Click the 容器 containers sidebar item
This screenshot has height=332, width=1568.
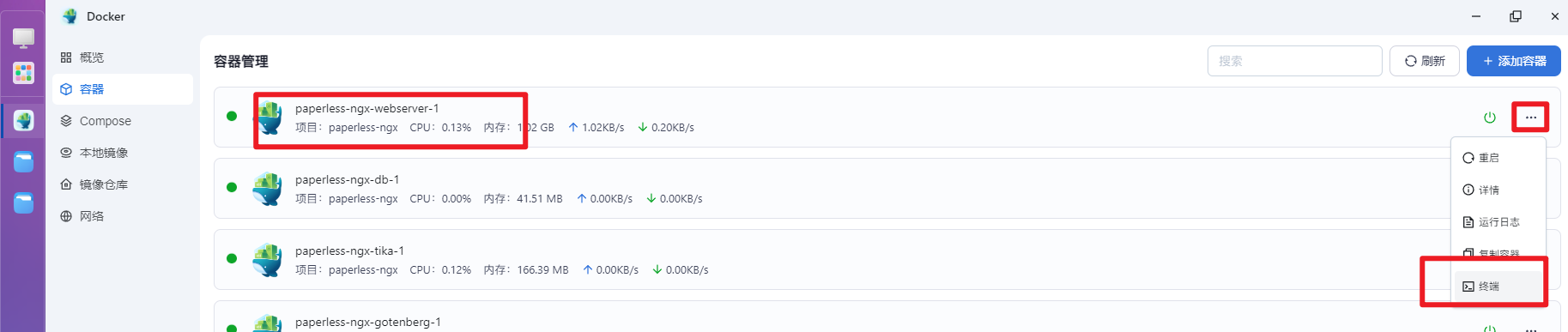coord(122,89)
